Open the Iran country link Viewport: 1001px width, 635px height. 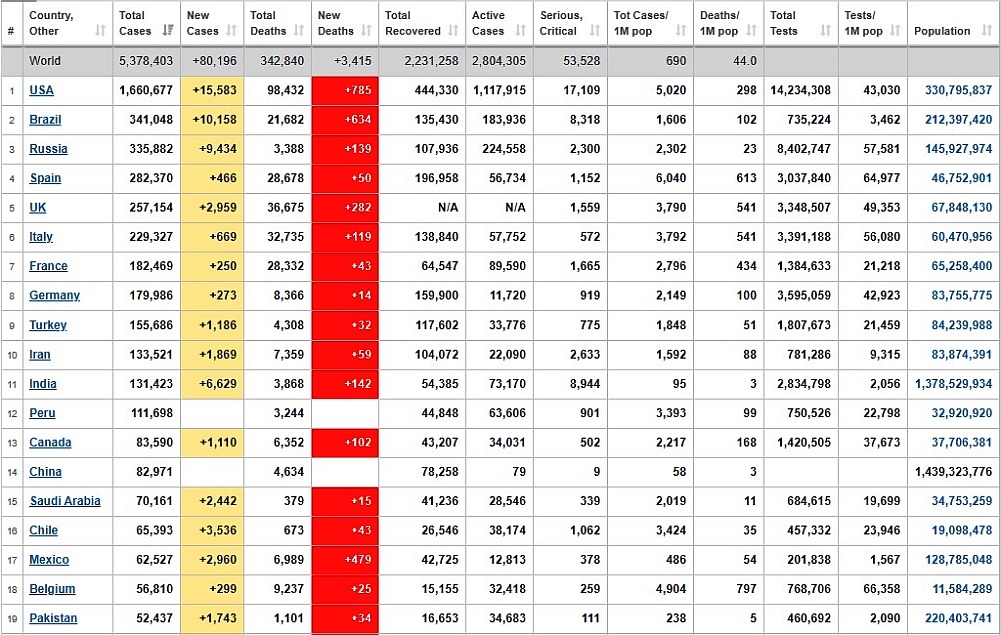coord(40,354)
